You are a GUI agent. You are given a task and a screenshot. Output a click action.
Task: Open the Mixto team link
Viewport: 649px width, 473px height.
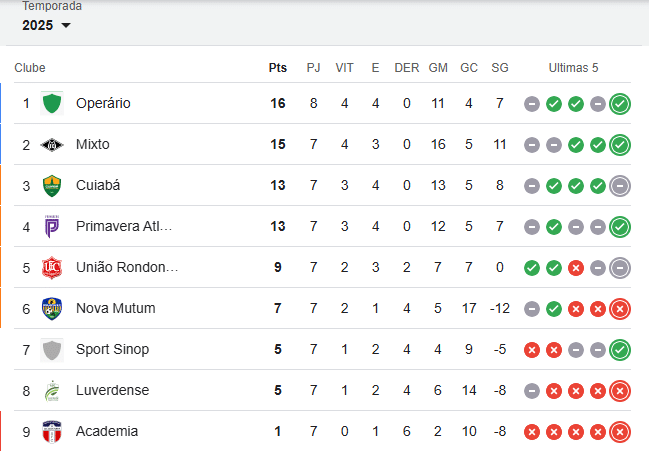tap(93, 144)
